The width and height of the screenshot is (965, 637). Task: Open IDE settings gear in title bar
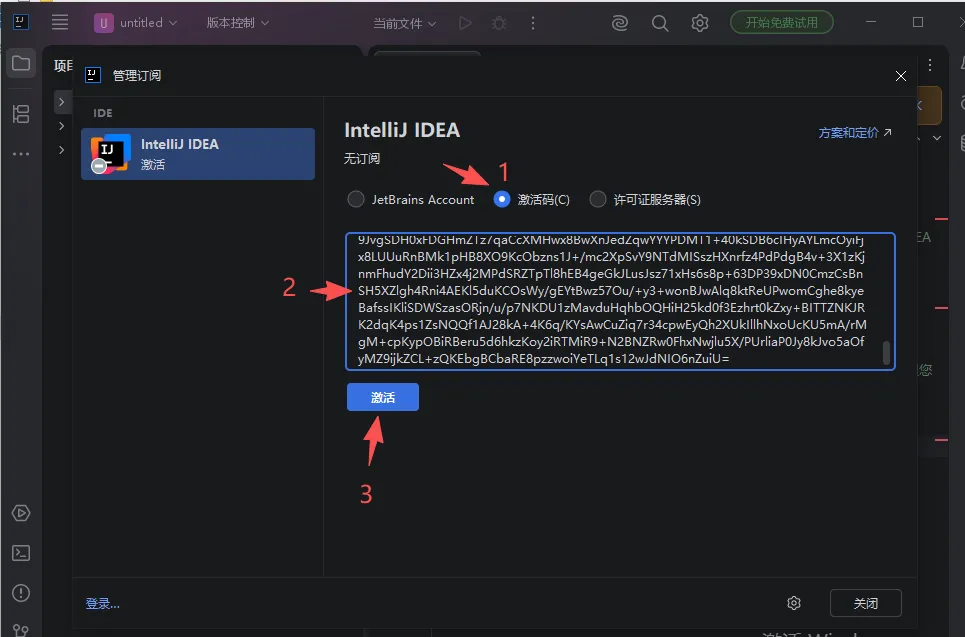[x=700, y=23]
